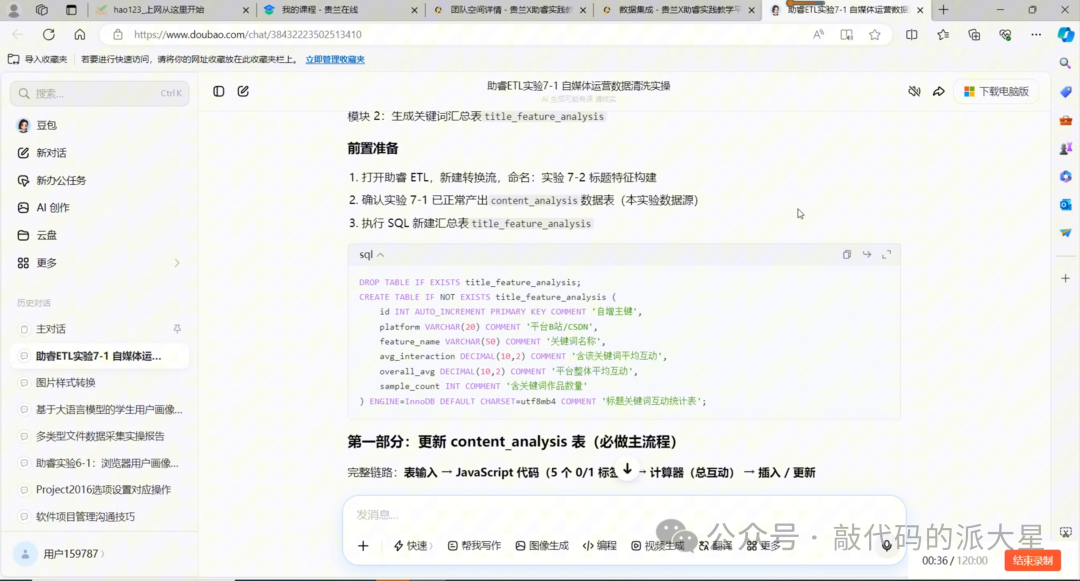Switch to the 数据集成 browser tab
This screenshot has height=581, width=1080.
pos(678,10)
